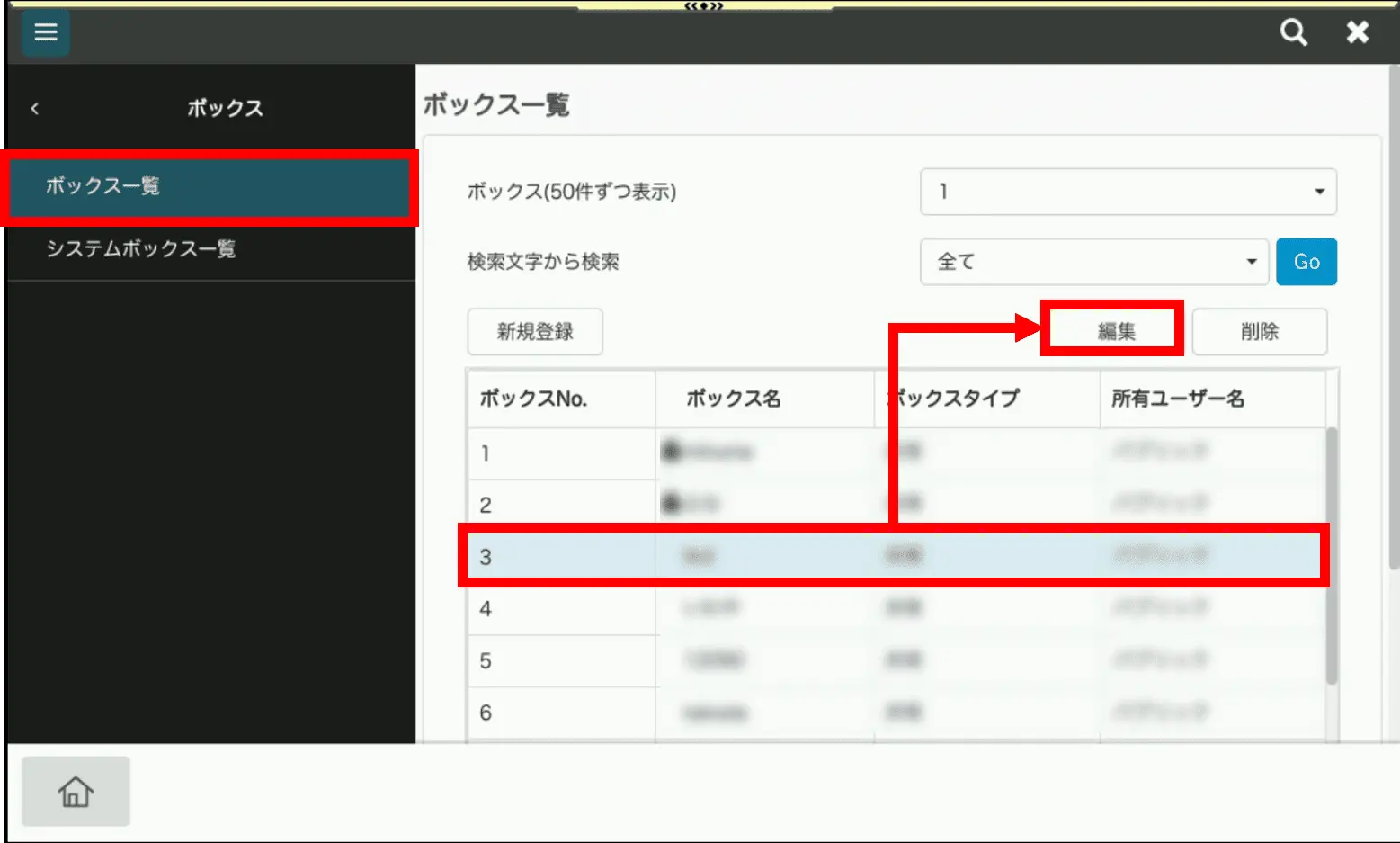Click the 新規登録 button

(x=535, y=332)
